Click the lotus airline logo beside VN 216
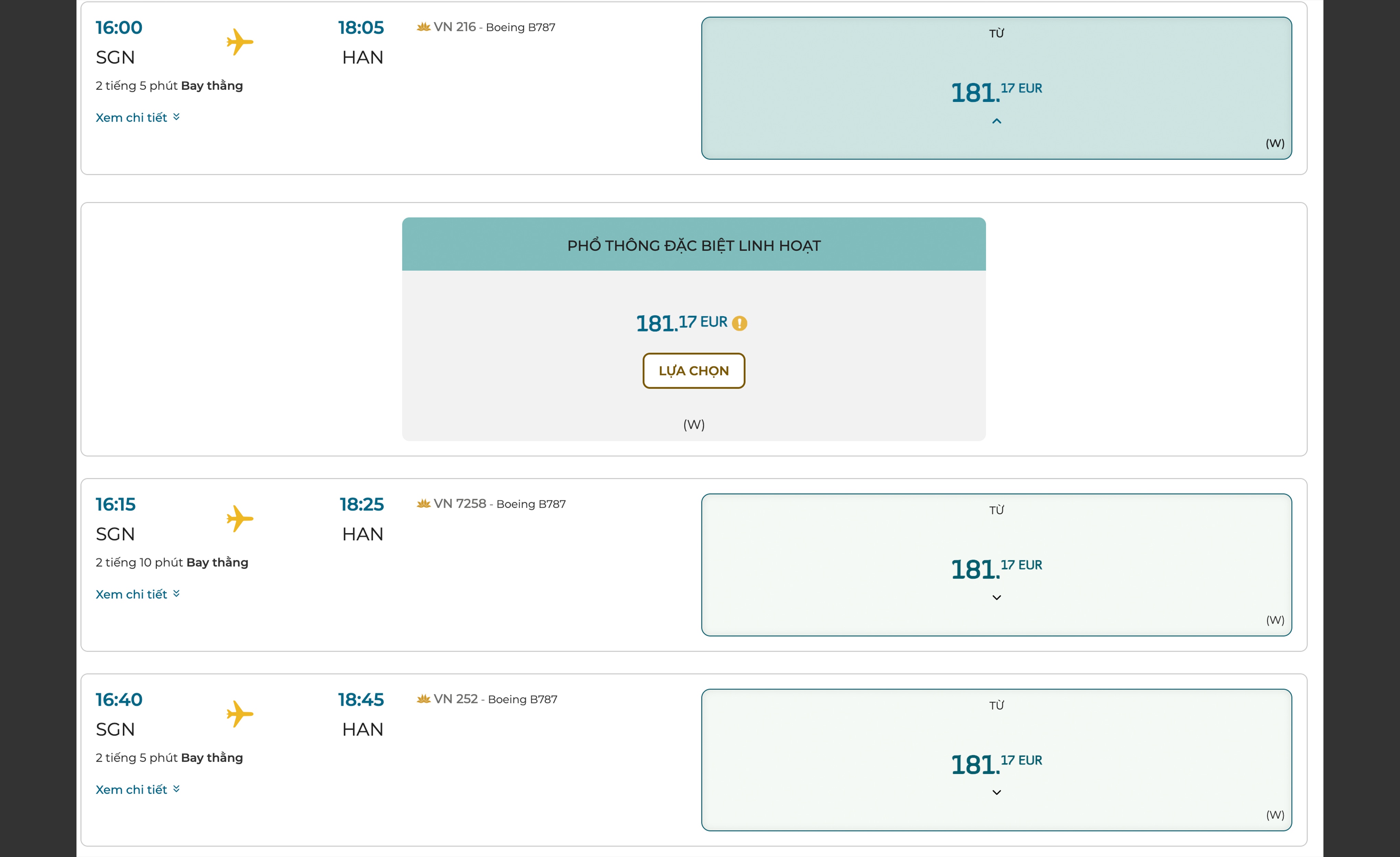 click(x=423, y=27)
